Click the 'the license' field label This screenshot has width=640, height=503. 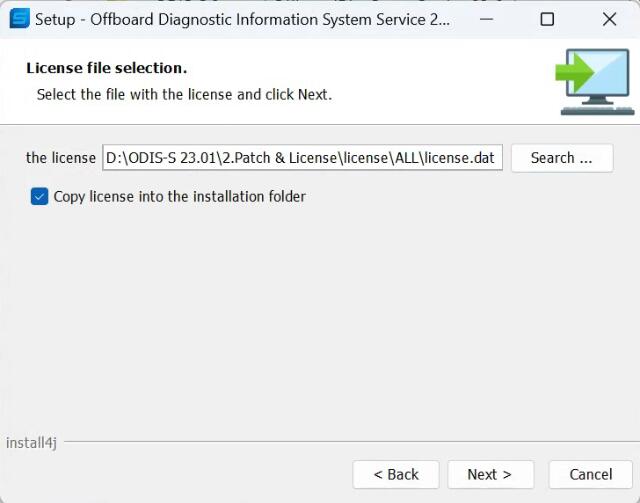coord(61,158)
